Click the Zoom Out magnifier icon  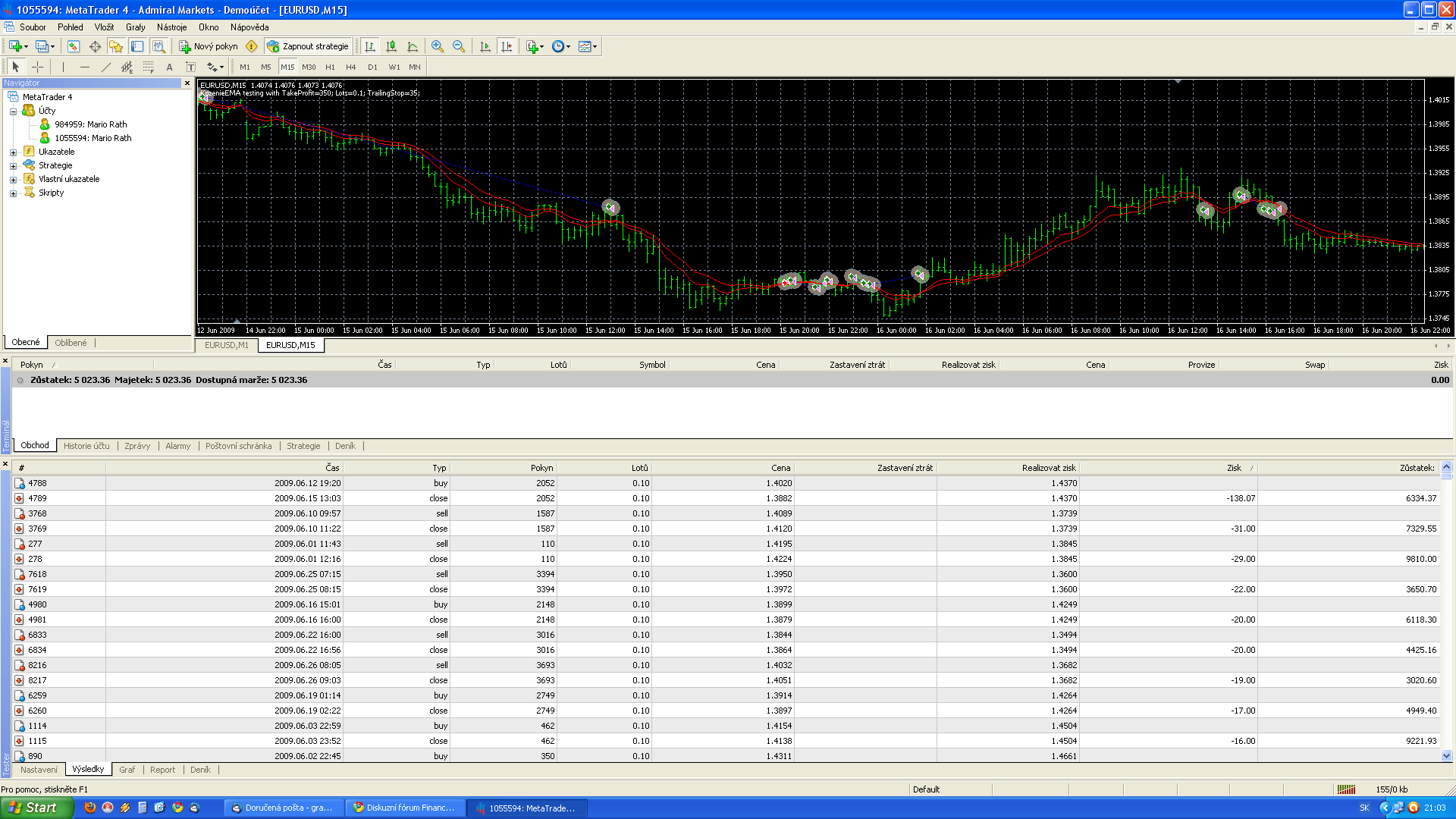[x=459, y=46]
